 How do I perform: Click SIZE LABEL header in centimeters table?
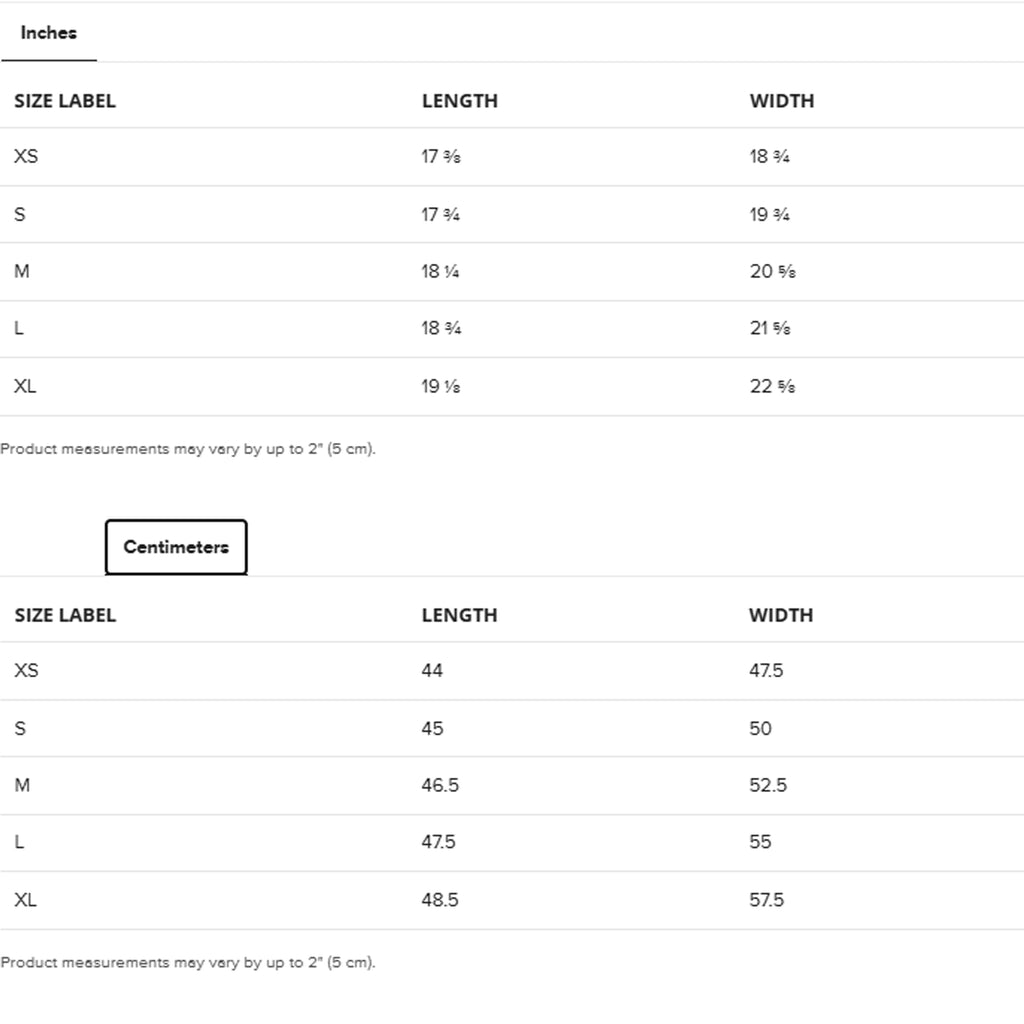(x=65, y=615)
